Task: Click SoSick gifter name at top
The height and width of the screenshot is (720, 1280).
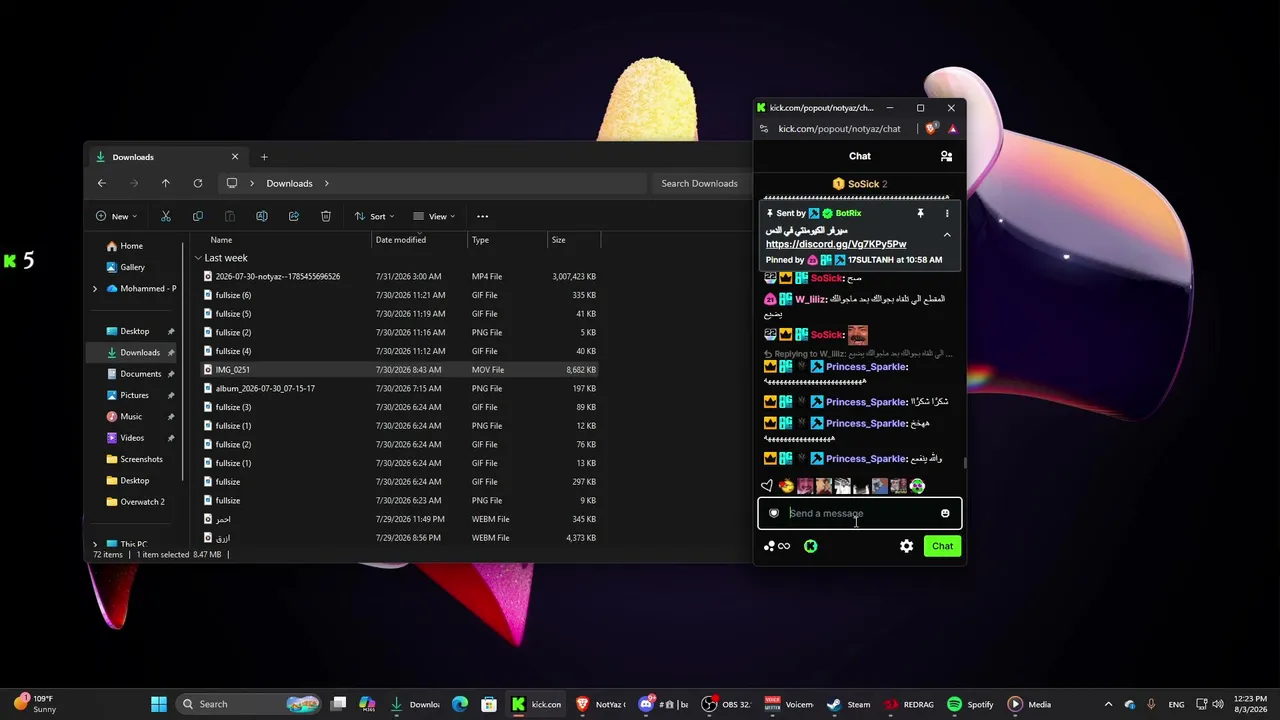Action: [863, 184]
